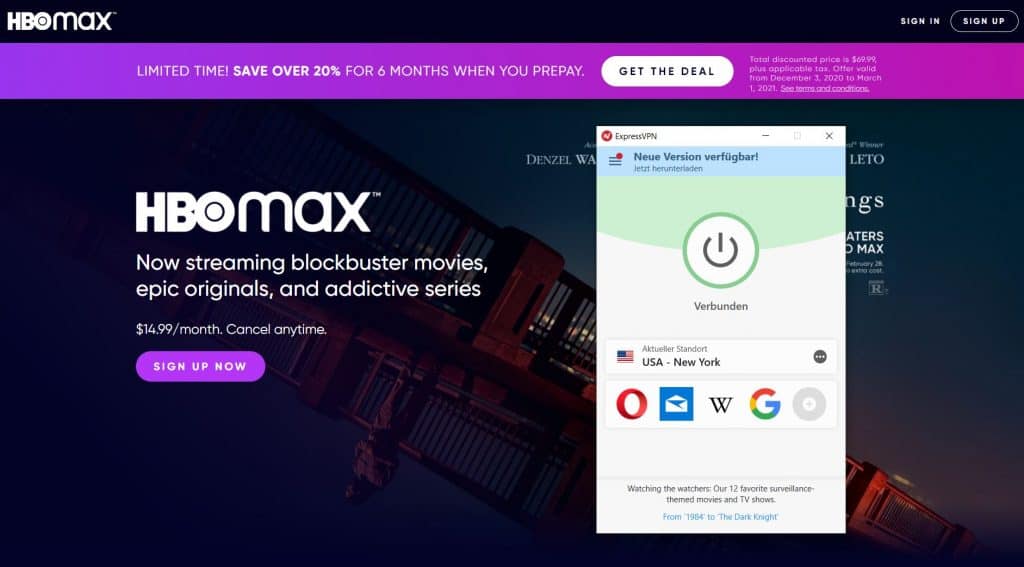Click the HBO Max logo in header

[61, 21]
